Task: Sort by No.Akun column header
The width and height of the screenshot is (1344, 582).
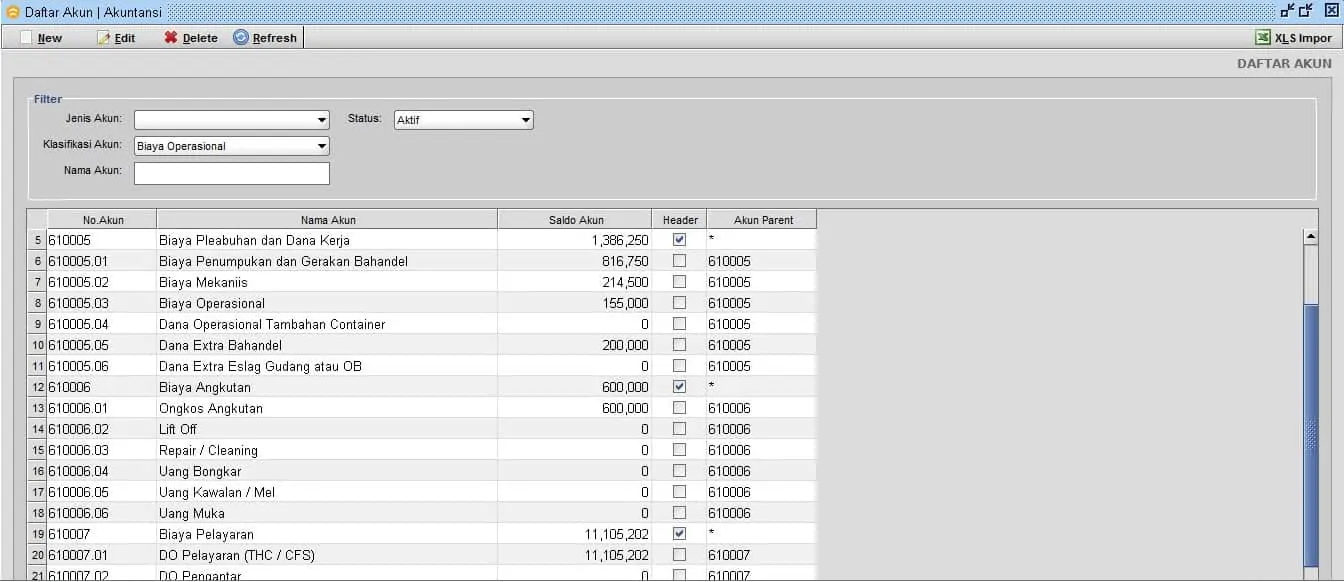Action: pos(102,220)
